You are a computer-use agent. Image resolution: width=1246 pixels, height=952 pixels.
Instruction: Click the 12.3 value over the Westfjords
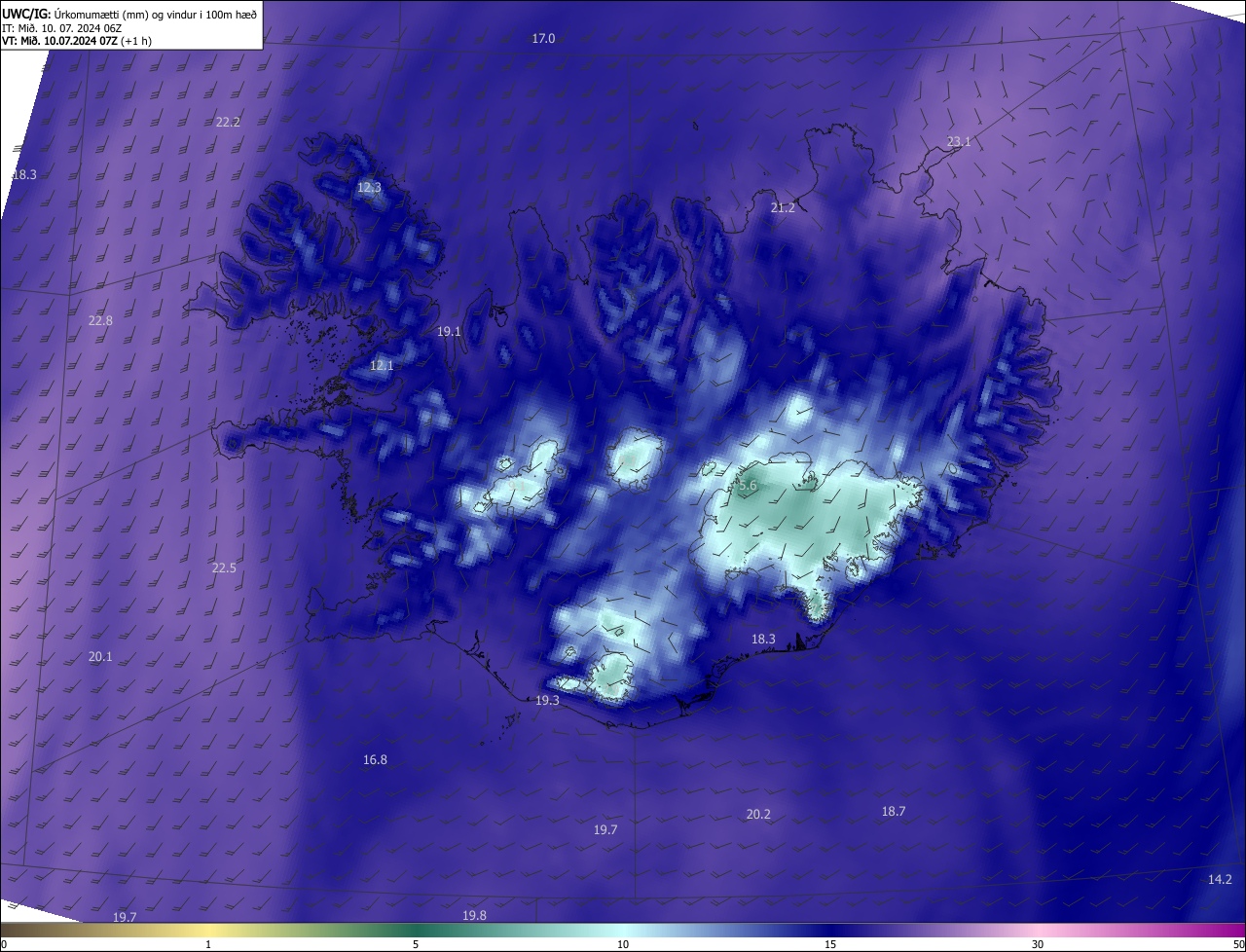click(369, 187)
